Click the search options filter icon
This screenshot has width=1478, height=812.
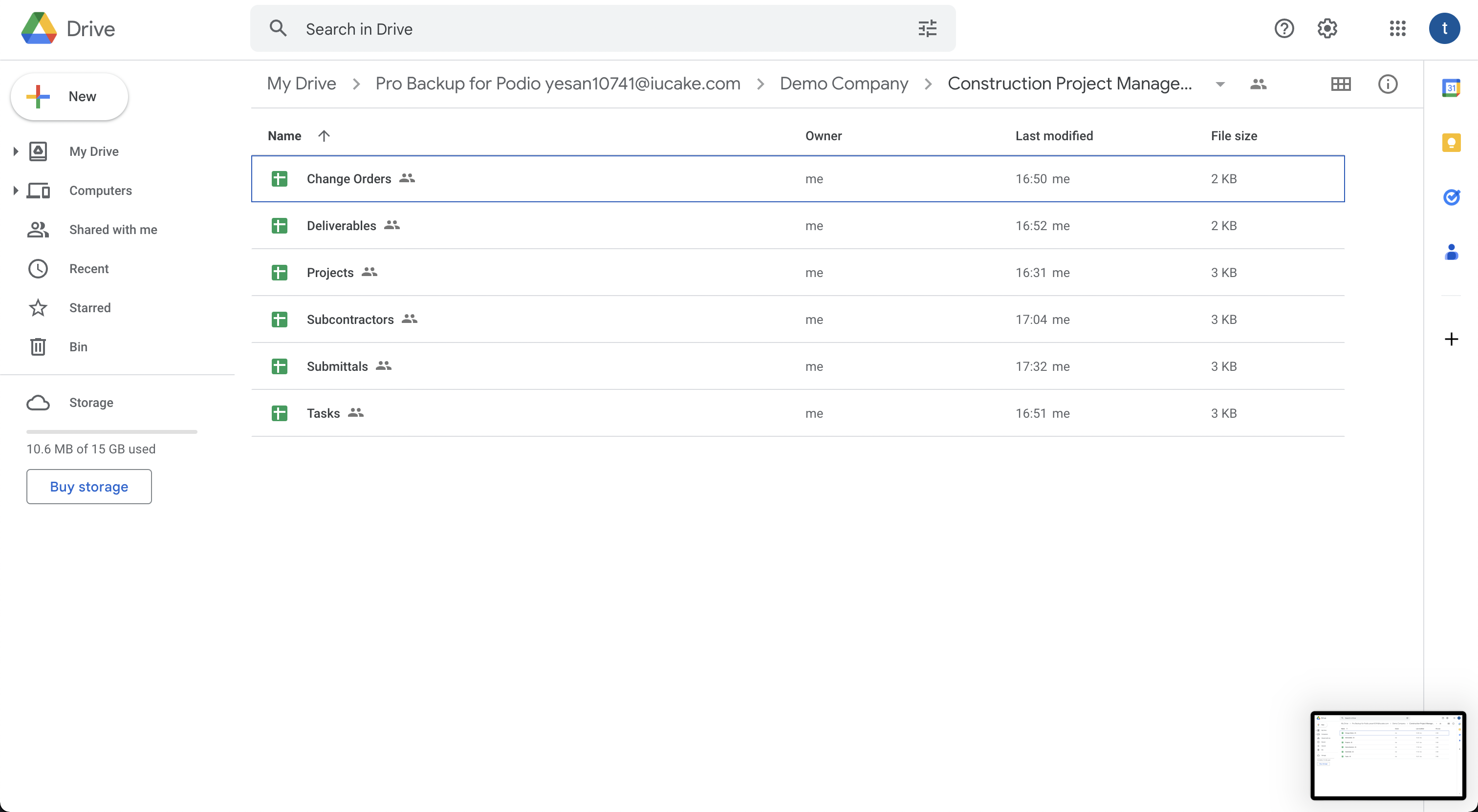[927, 29]
